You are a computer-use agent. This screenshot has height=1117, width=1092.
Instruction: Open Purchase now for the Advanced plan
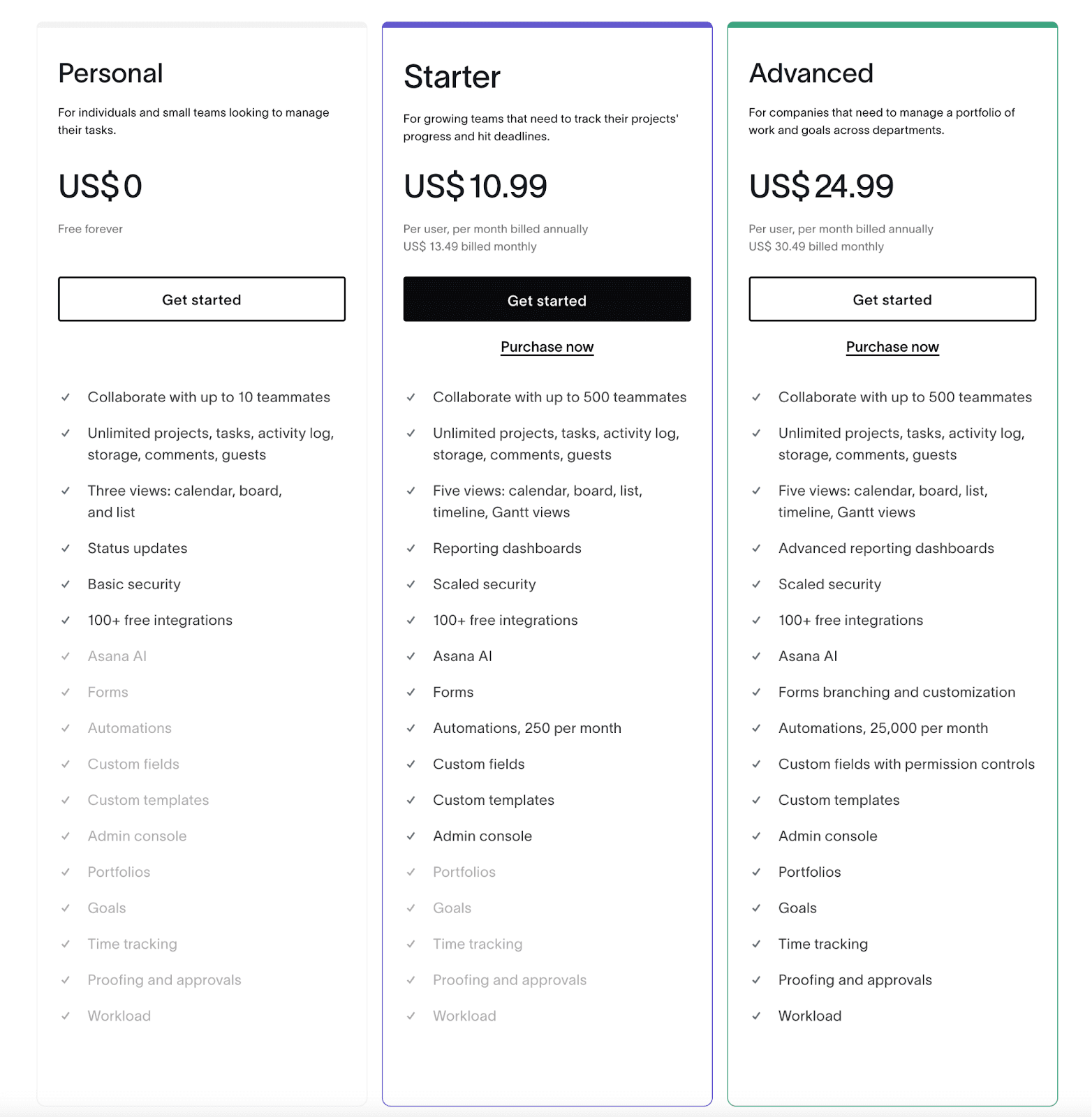pos(892,346)
